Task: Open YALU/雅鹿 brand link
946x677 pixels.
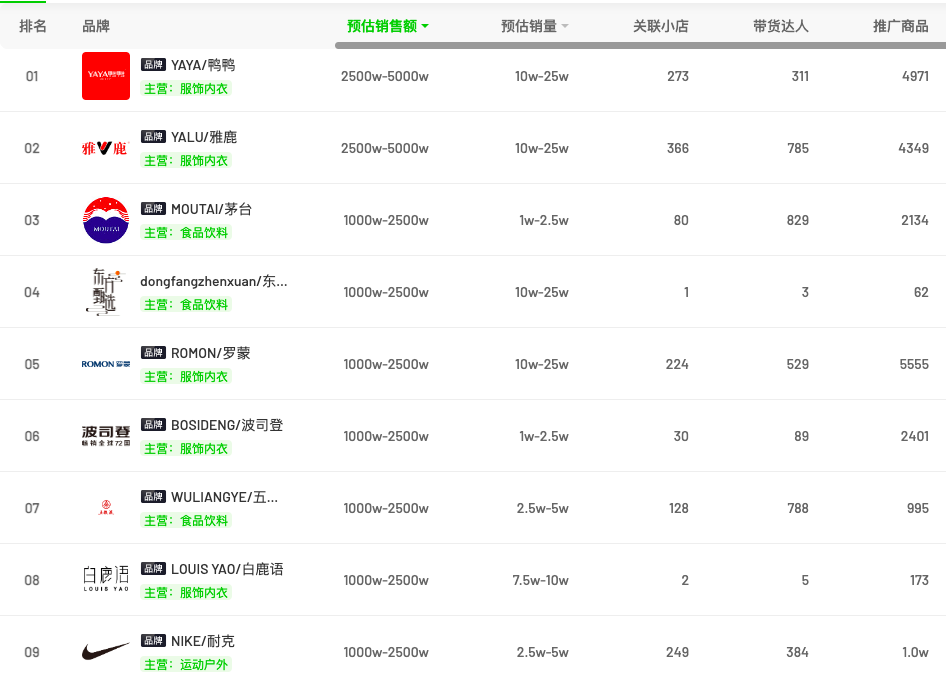Action: point(204,137)
